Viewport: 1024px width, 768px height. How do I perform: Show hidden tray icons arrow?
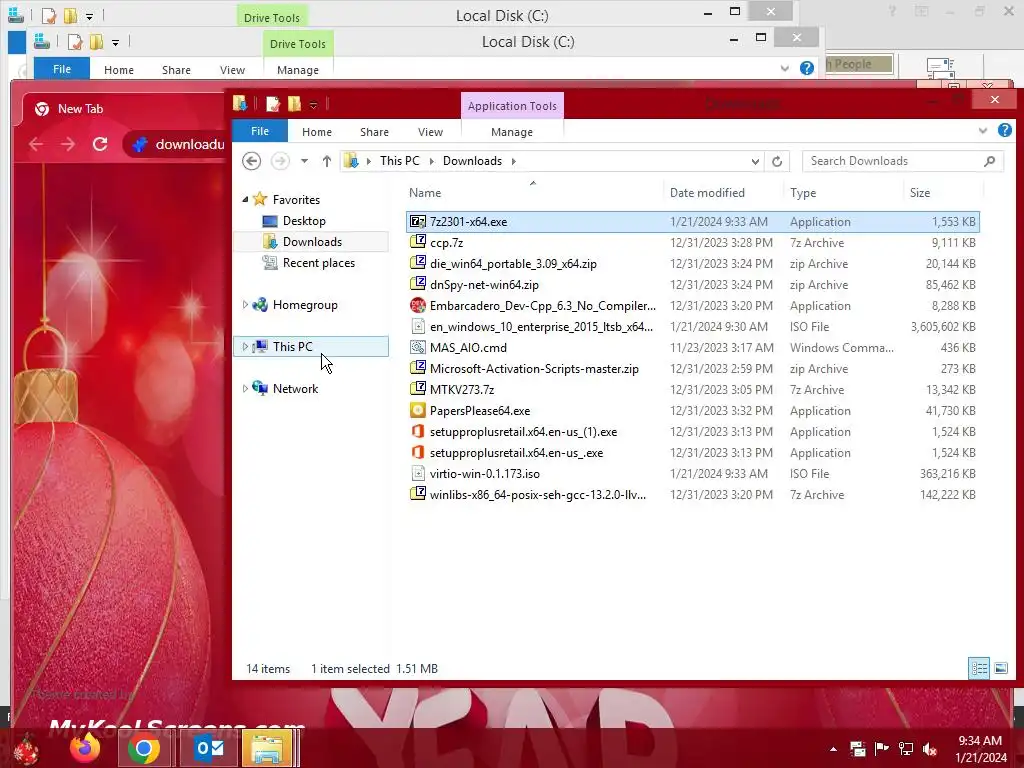pyautogui.click(x=833, y=749)
